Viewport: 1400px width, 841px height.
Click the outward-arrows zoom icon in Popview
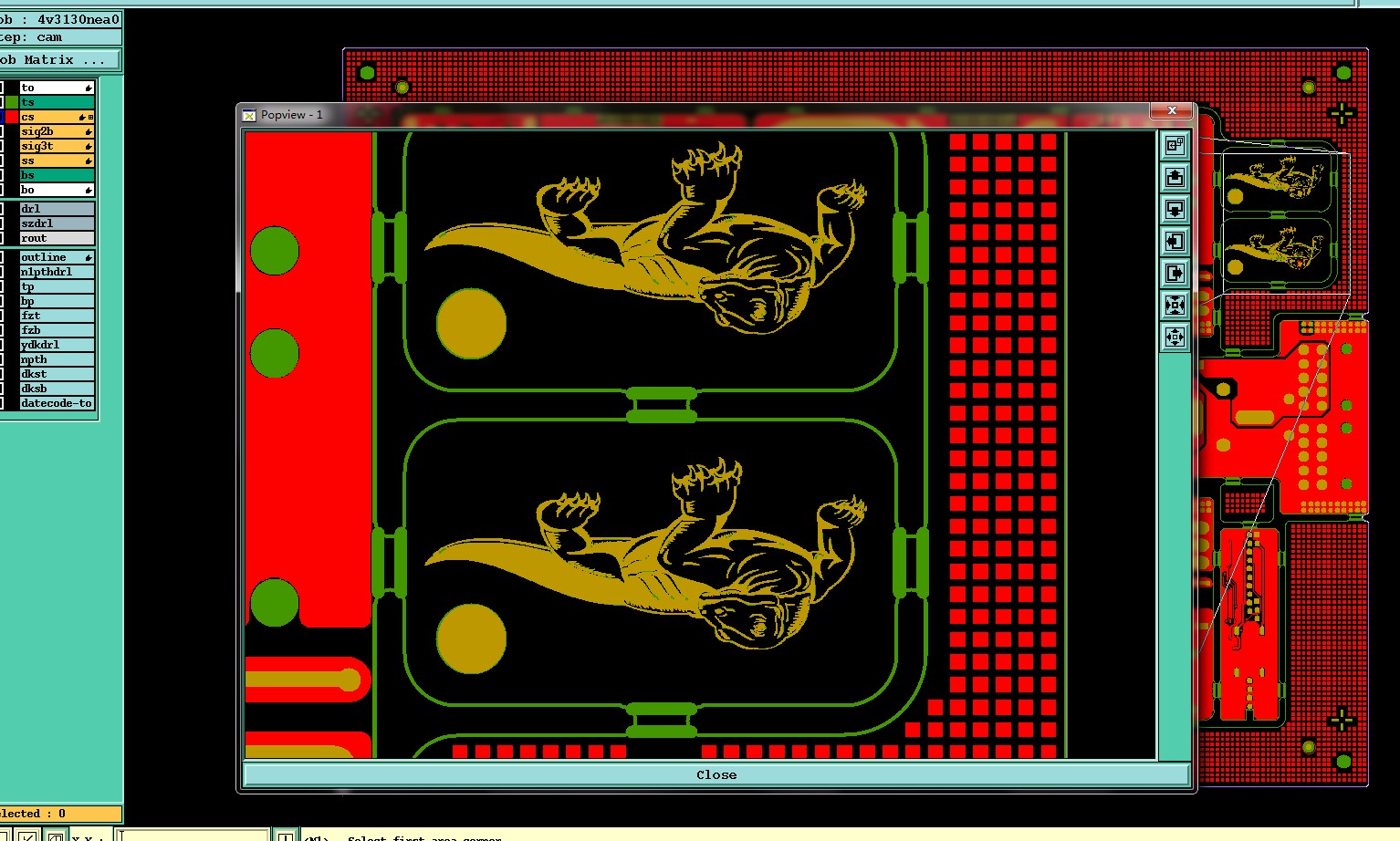pyautogui.click(x=1175, y=337)
